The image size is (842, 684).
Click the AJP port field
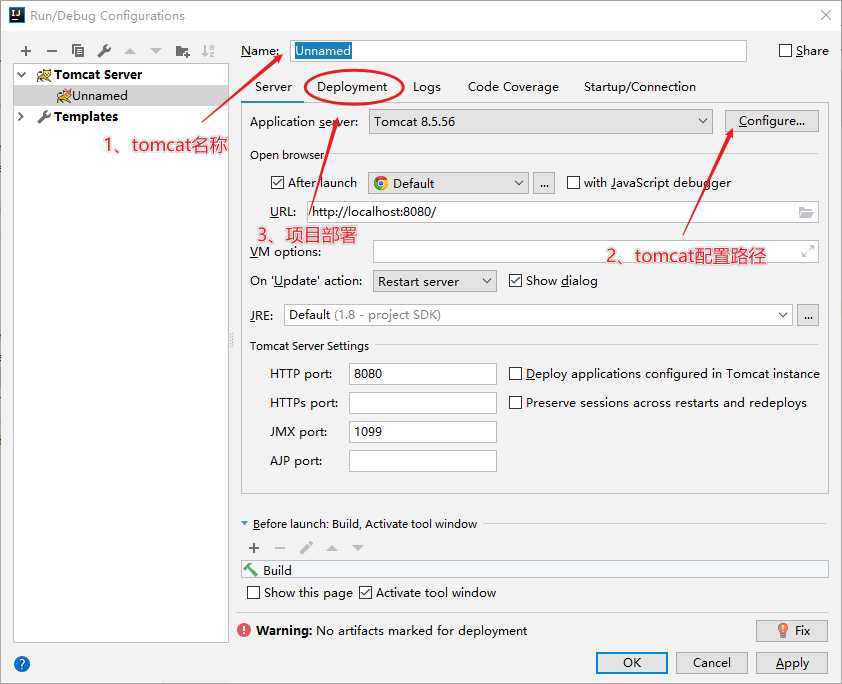click(x=423, y=461)
